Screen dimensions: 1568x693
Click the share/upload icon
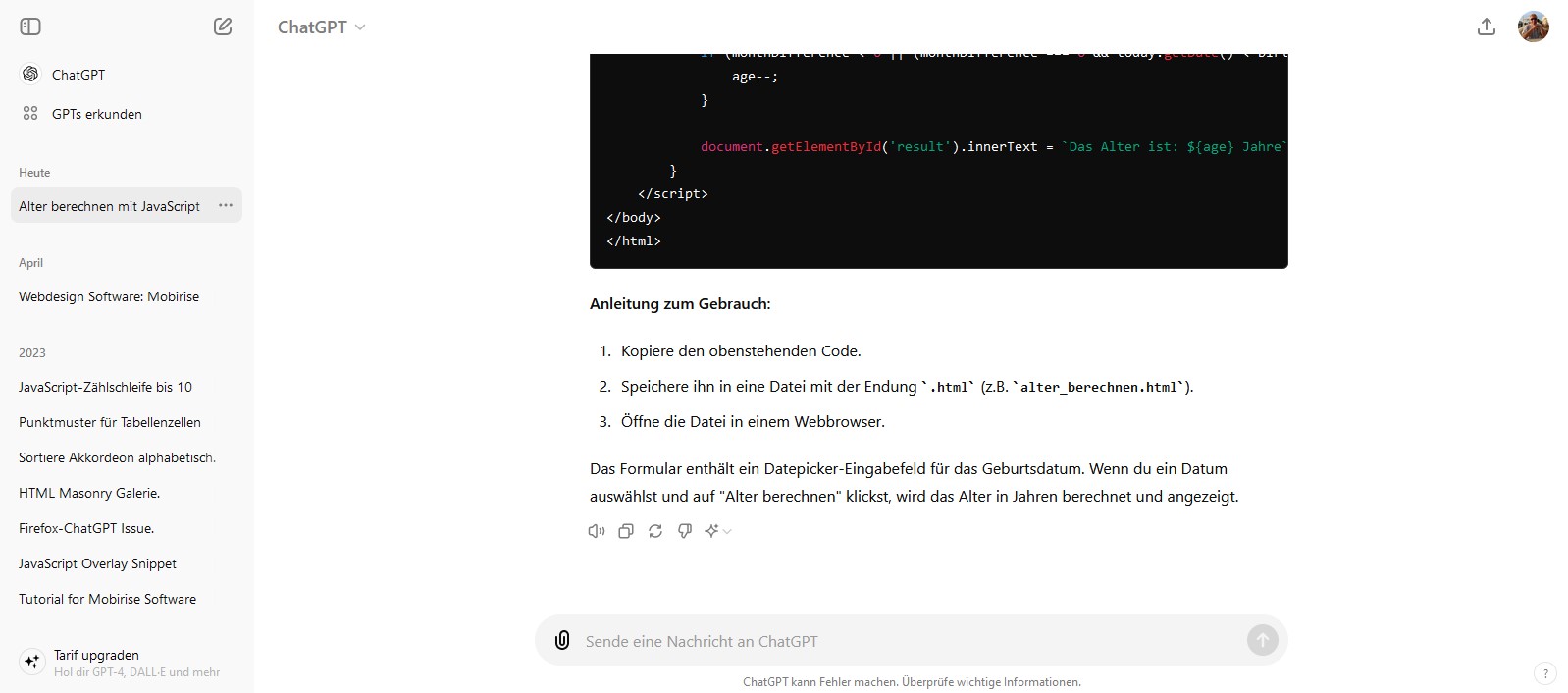[1486, 27]
